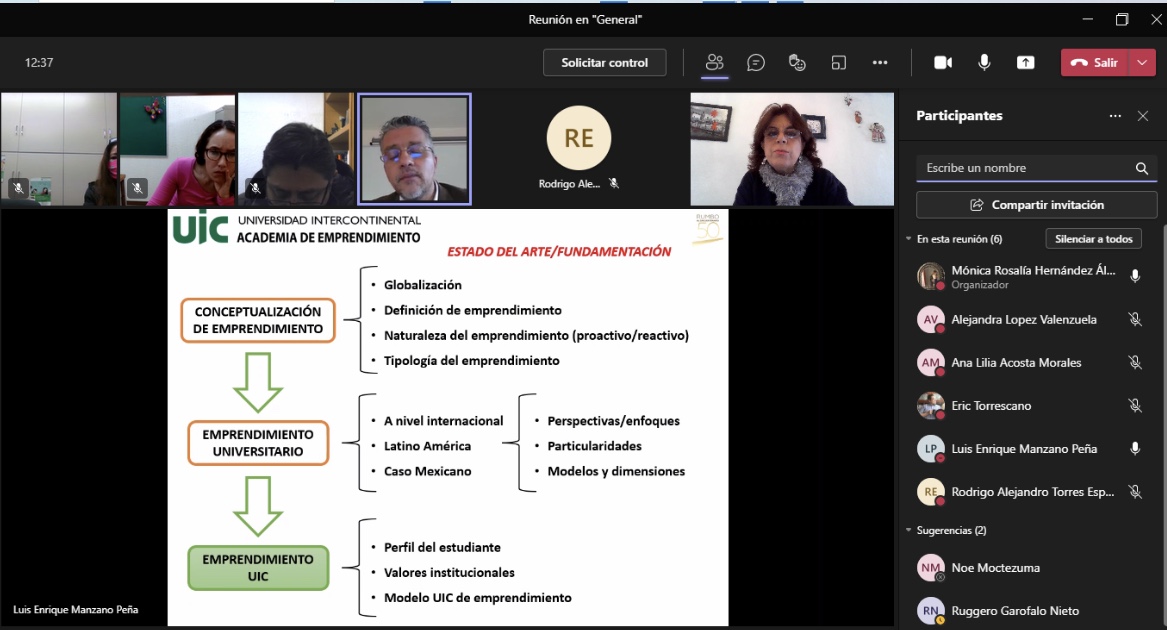Select the video tile of woman in pink mask

pos(59,149)
